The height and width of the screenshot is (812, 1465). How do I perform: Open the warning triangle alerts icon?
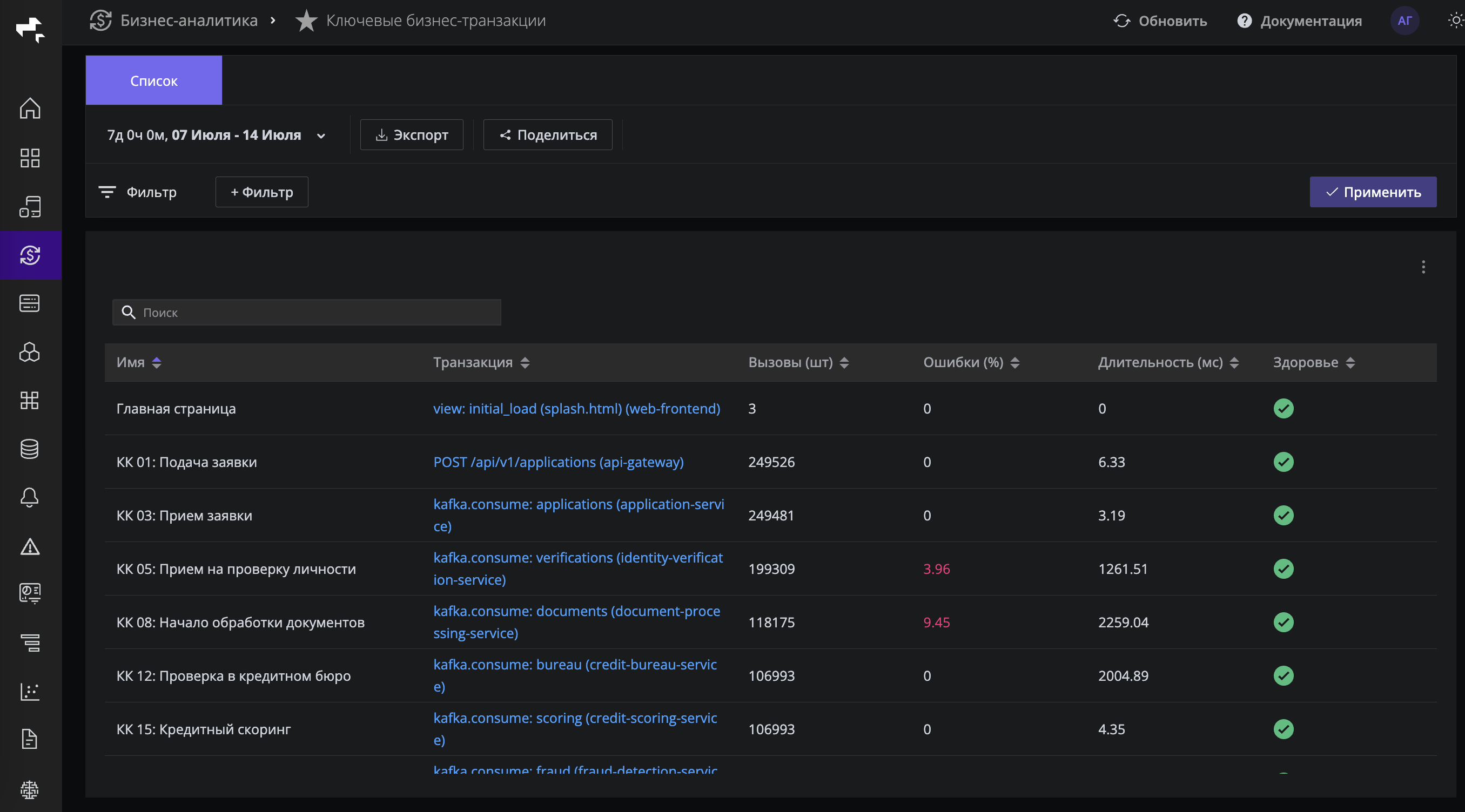(x=30, y=546)
